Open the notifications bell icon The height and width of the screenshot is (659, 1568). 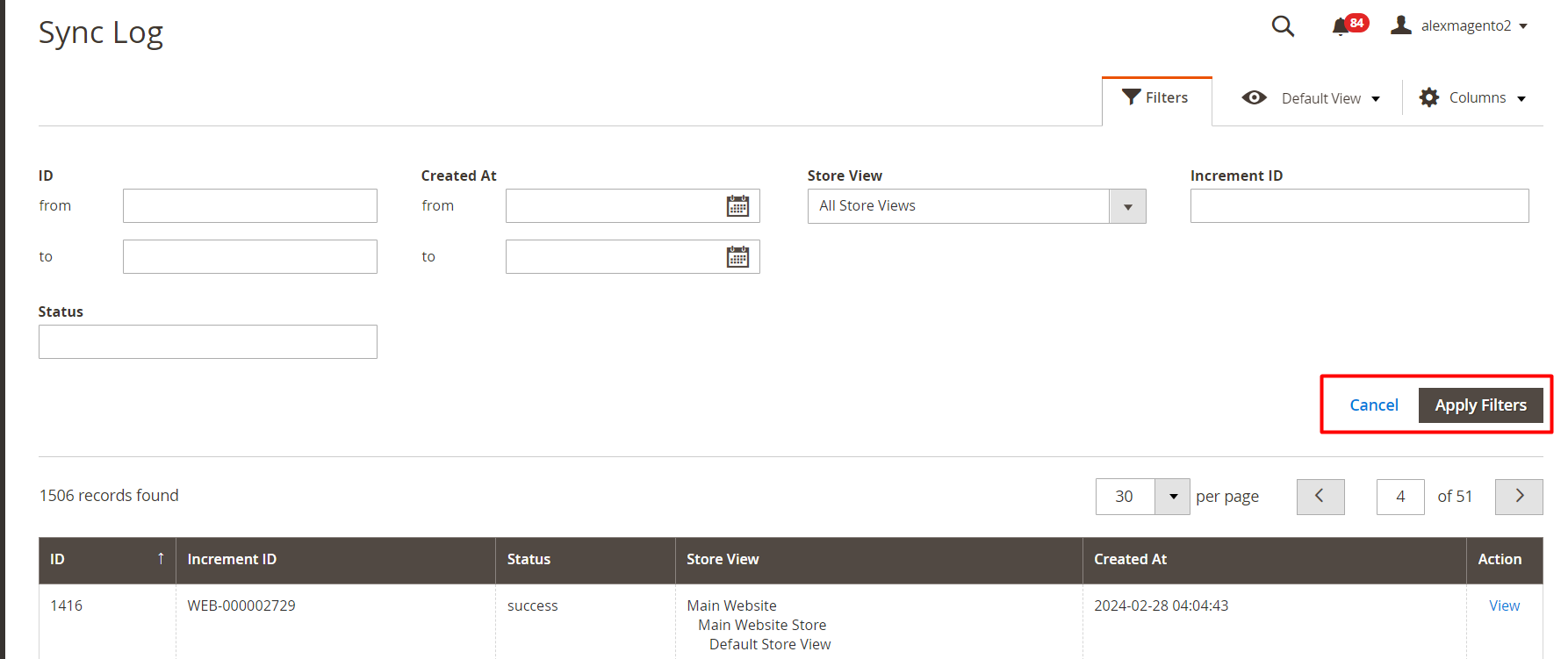tap(1341, 26)
